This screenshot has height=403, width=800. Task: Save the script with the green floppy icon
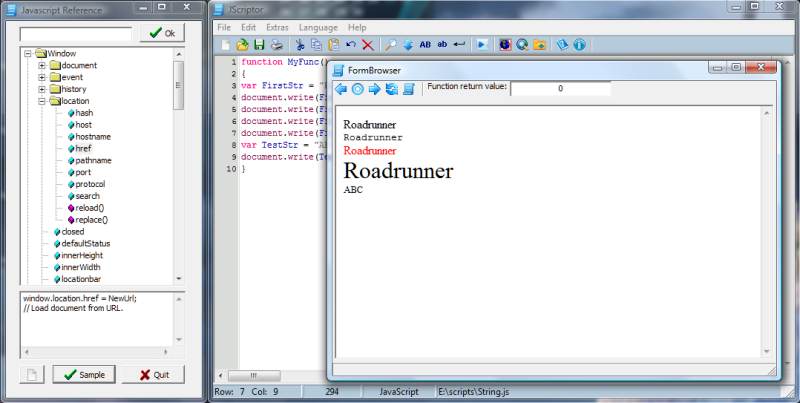coord(259,45)
